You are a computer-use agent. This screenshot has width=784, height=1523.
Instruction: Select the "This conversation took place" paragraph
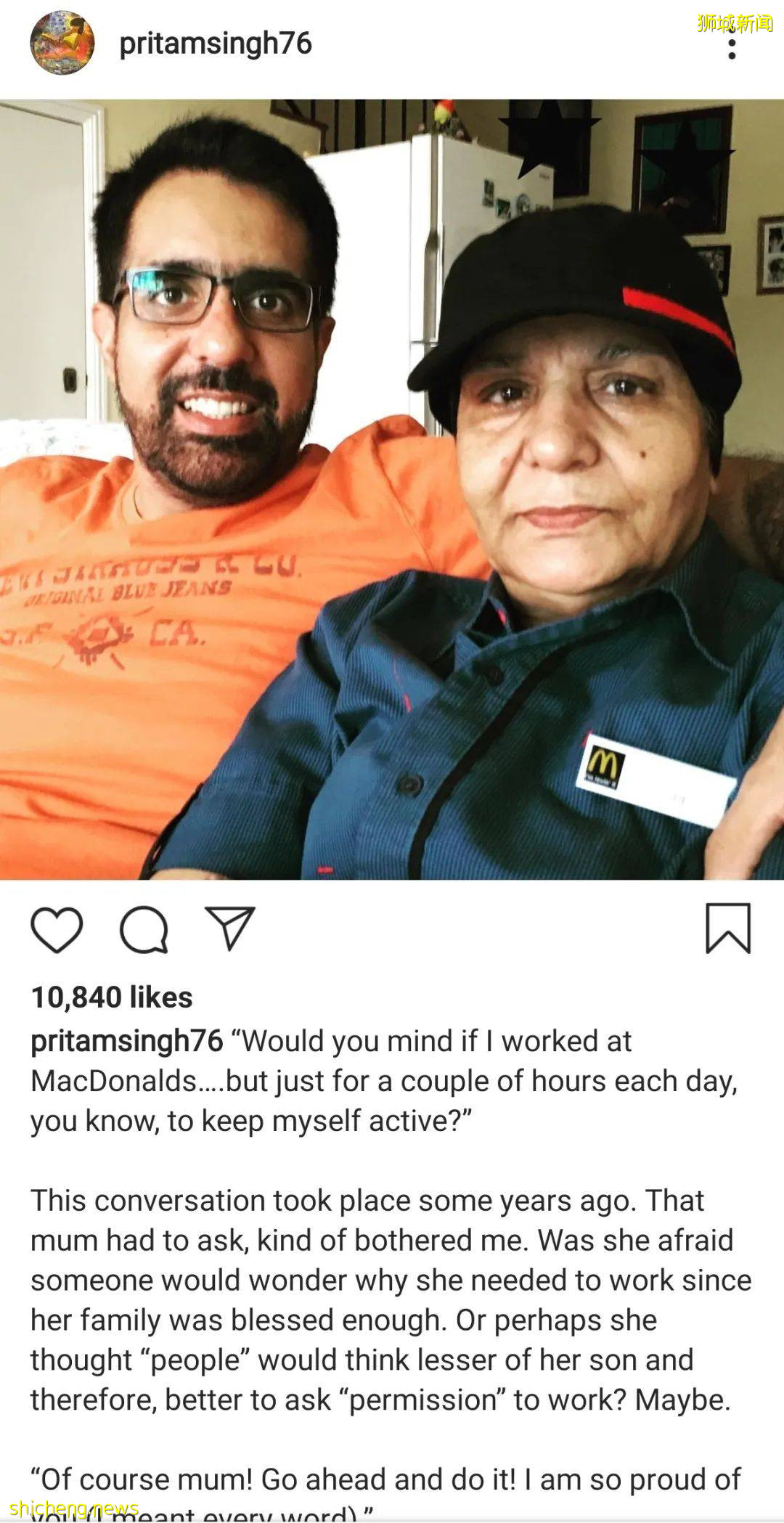391,1300
